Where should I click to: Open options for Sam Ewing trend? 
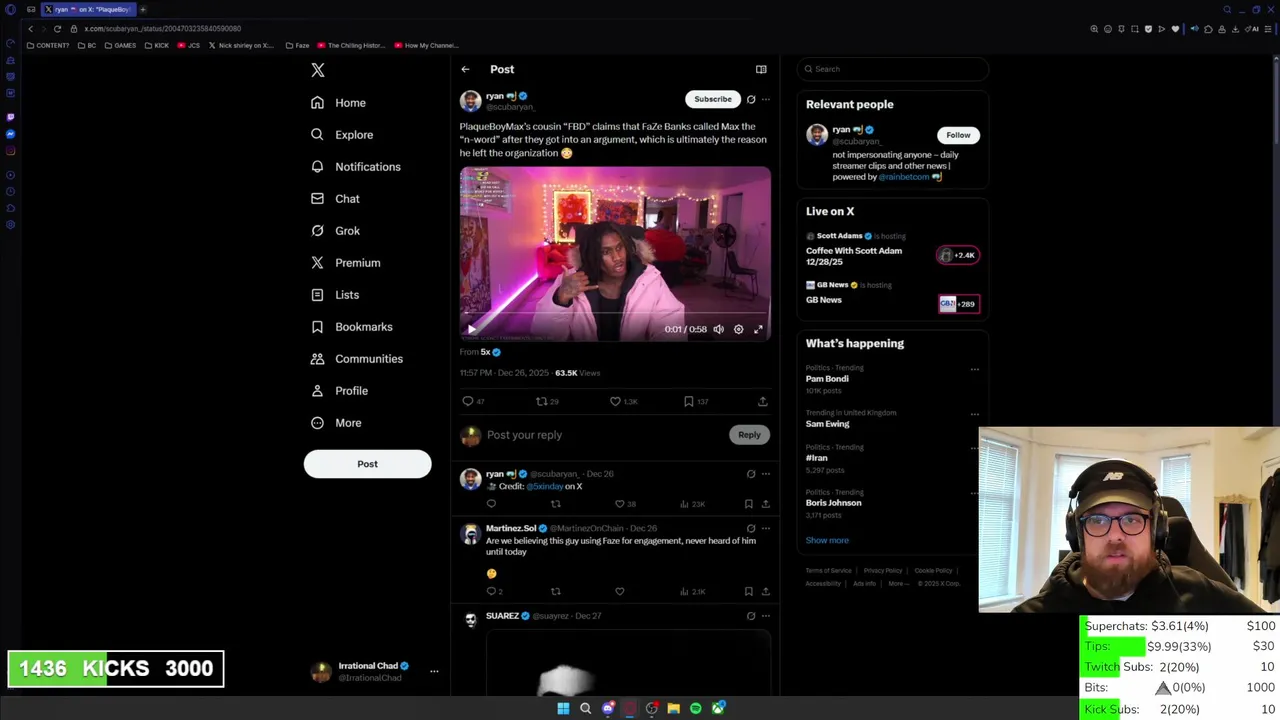point(974,414)
